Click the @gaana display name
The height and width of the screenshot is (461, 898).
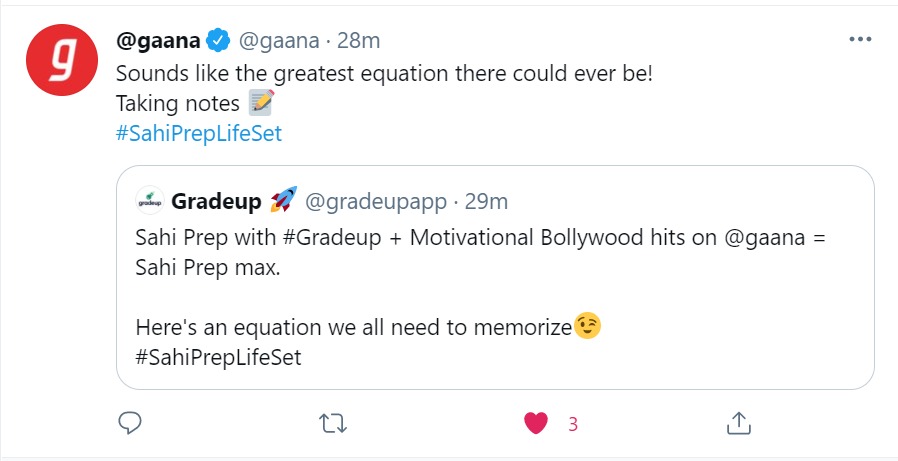160,41
